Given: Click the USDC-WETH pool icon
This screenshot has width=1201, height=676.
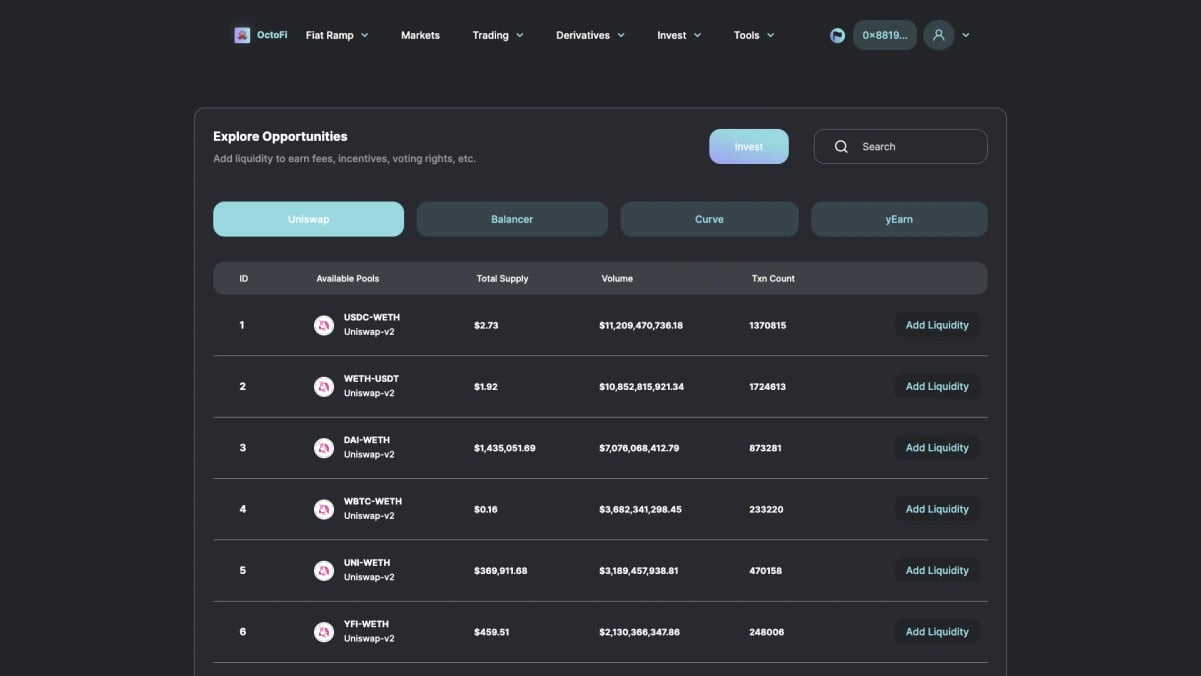Looking at the screenshot, I should click(x=324, y=325).
